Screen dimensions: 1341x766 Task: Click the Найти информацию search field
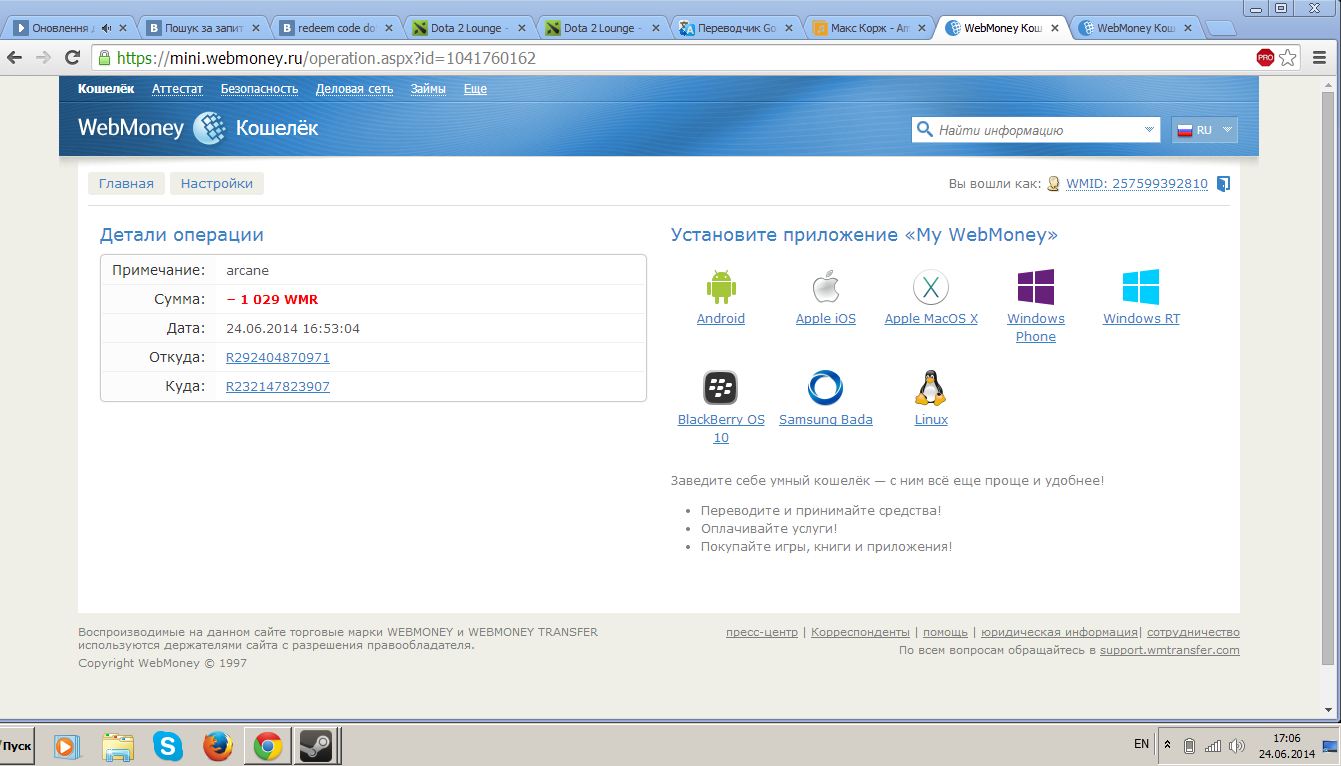[1036, 130]
